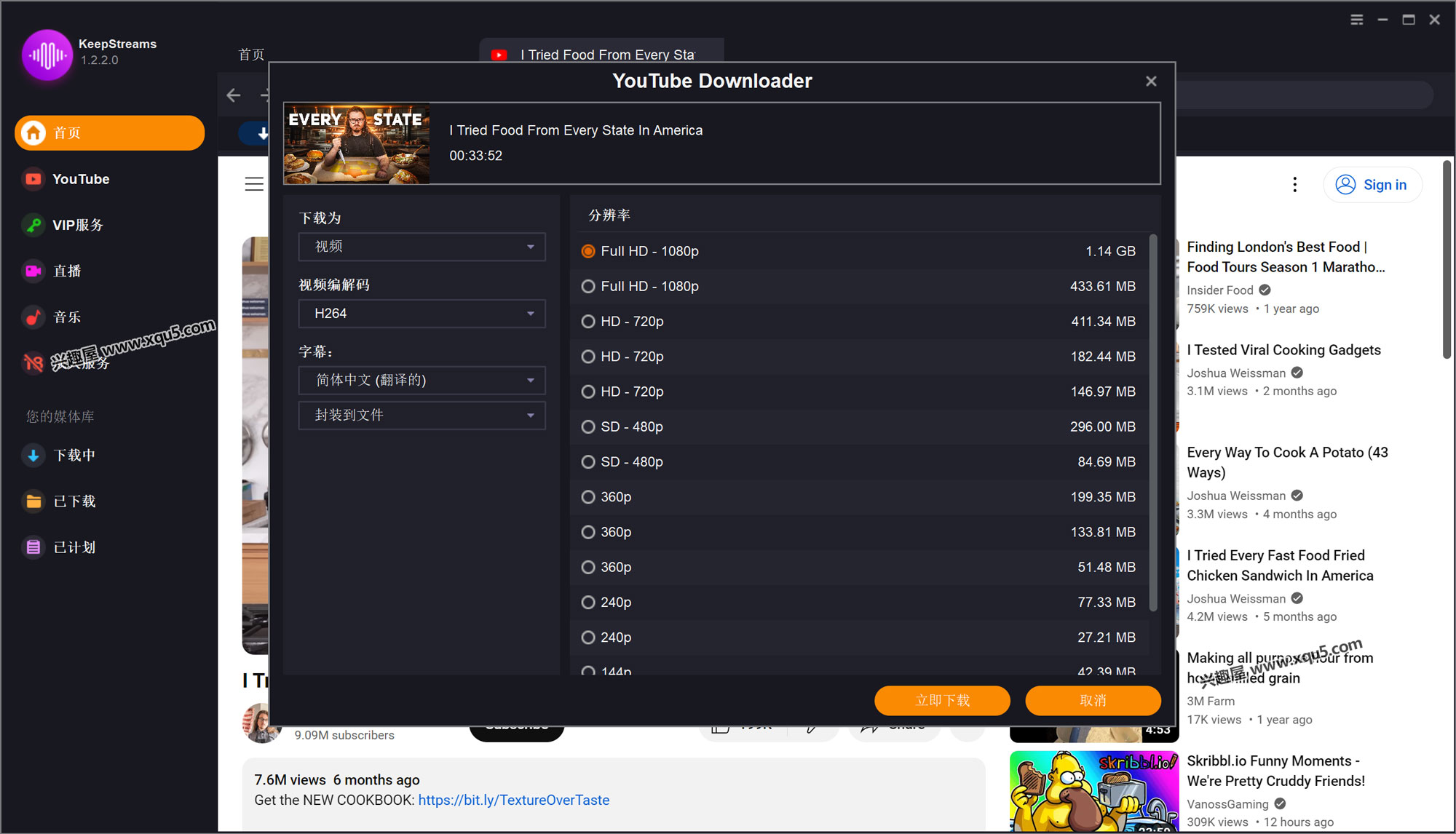Viewport: 1456px width, 834px height.
Task: Open the 下载为 视频 dropdown
Action: coord(422,247)
